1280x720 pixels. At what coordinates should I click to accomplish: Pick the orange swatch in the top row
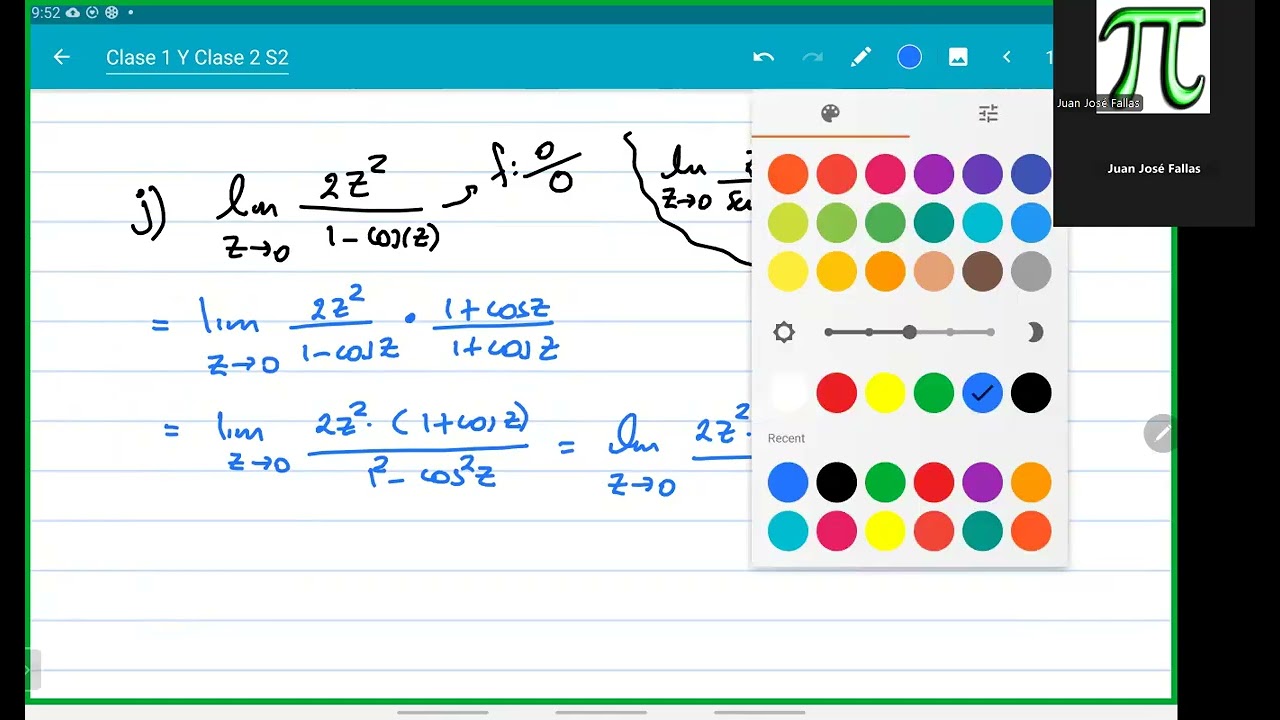click(x=788, y=174)
